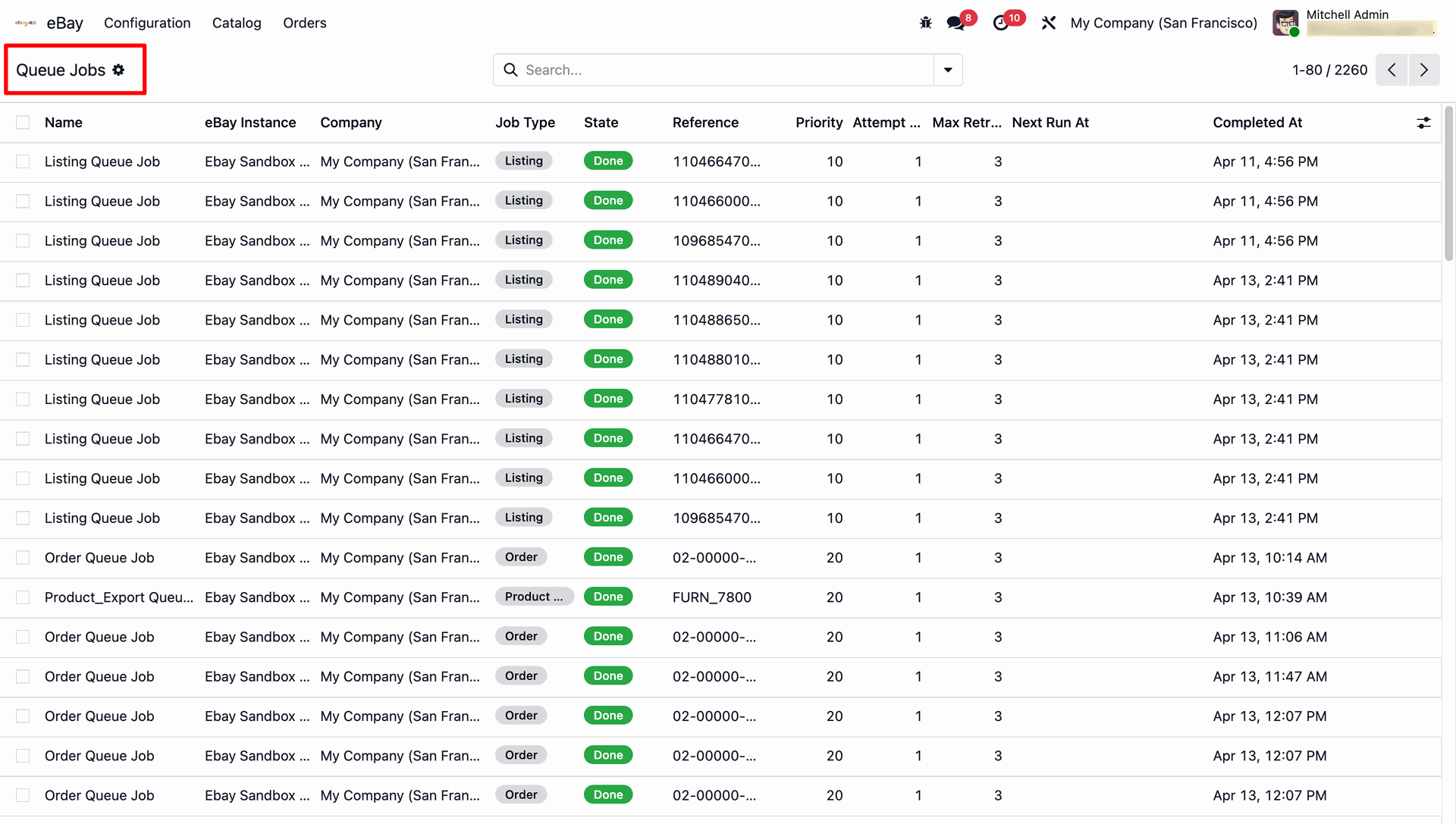Click Apr 13, 11:06 AM completed cell
The image size is (1456, 824).
click(1270, 637)
